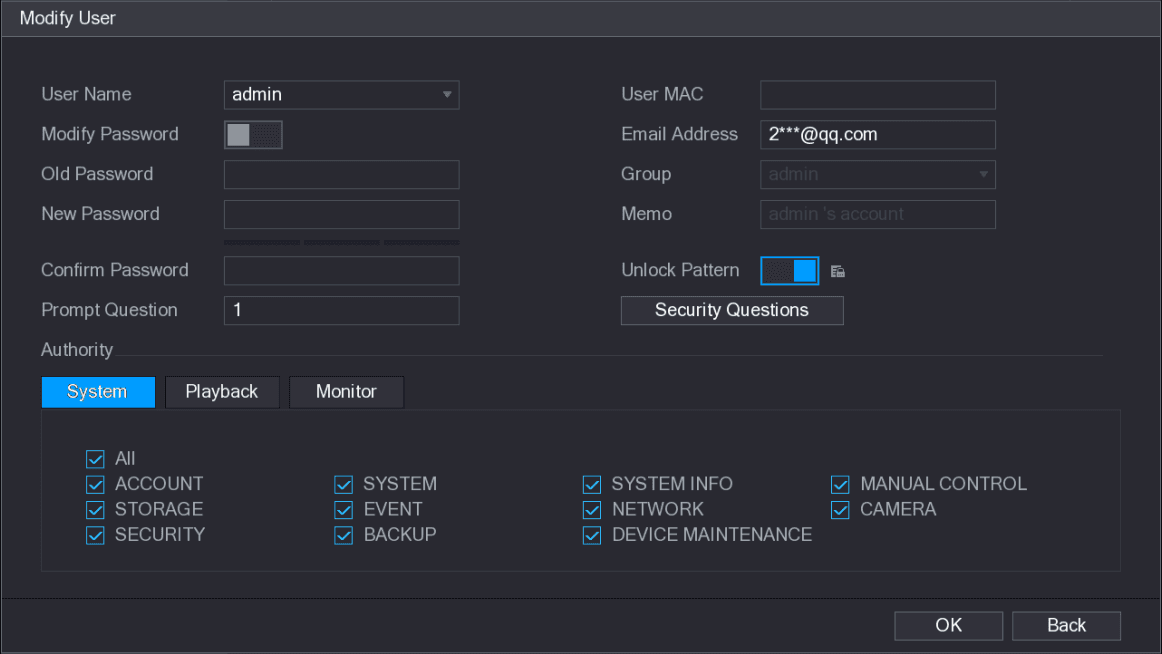Go Back from Modify User

pos(1066,626)
